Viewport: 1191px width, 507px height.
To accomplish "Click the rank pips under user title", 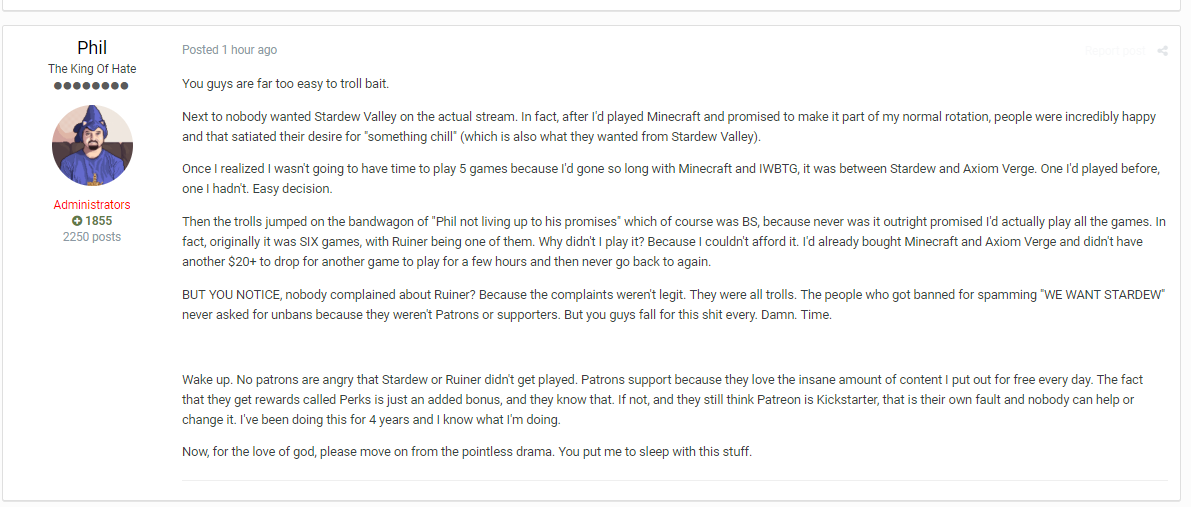I will tap(92, 86).
